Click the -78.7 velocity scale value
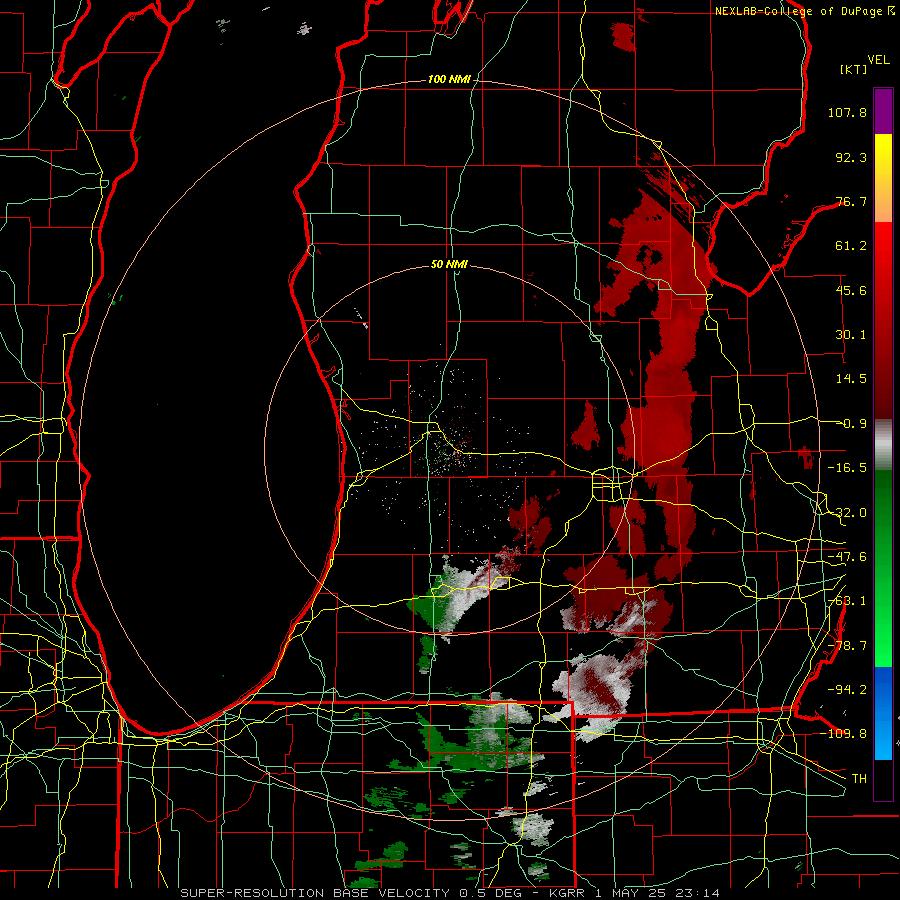This screenshot has width=900, height=900. point(847,646)
